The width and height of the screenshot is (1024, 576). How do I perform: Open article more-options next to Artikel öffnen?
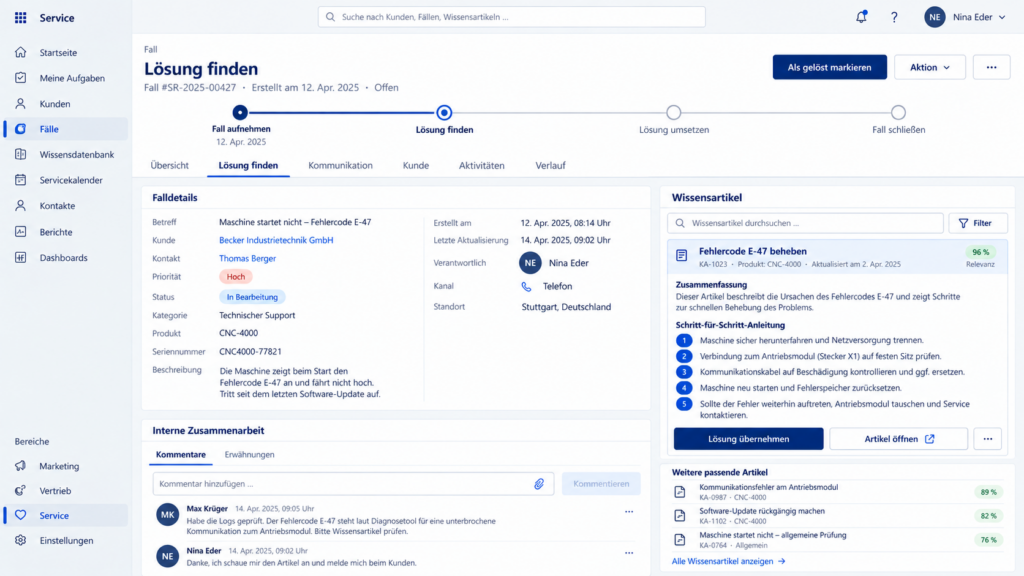click(987, 439)
